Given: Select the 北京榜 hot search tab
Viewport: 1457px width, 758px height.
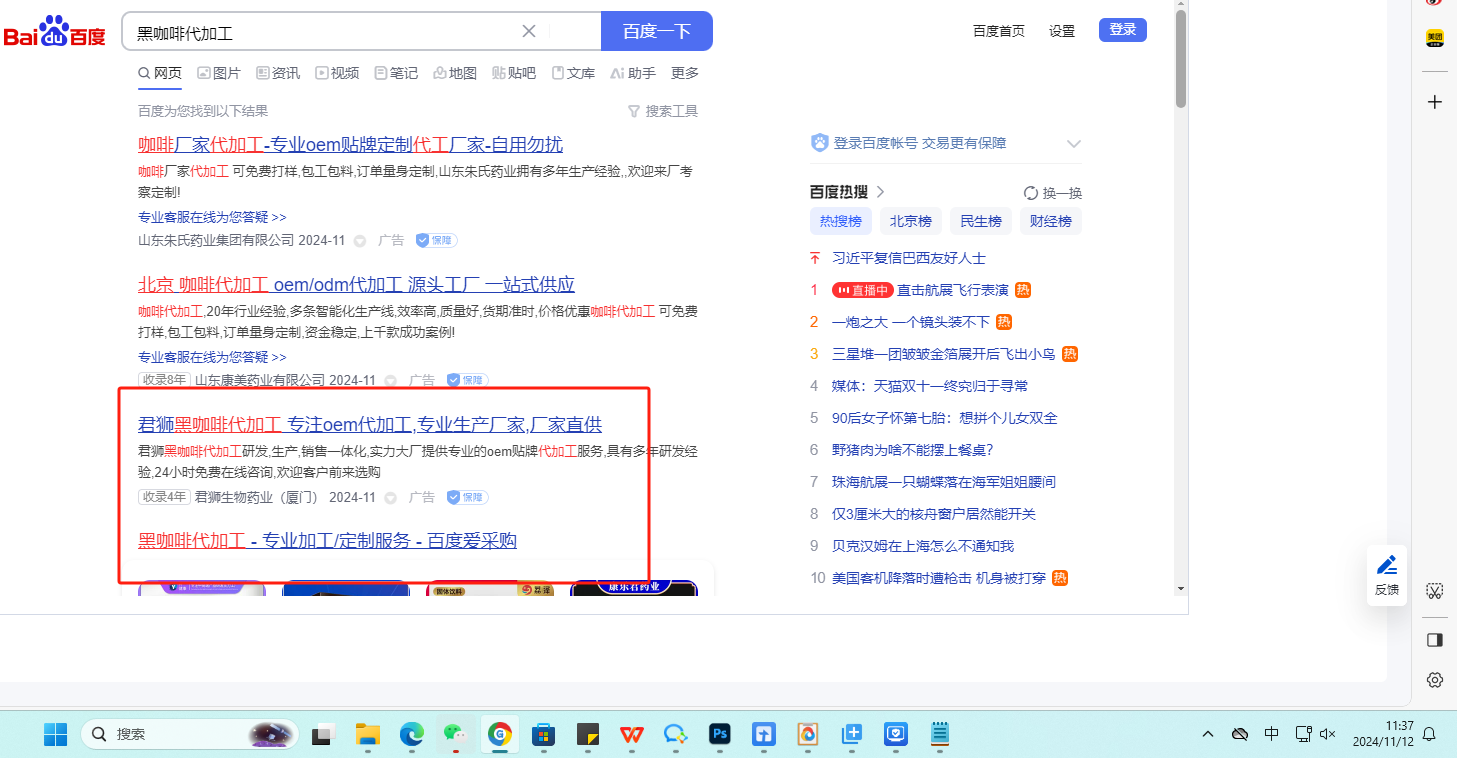Looking at the screenshot, I should (910, 221).
